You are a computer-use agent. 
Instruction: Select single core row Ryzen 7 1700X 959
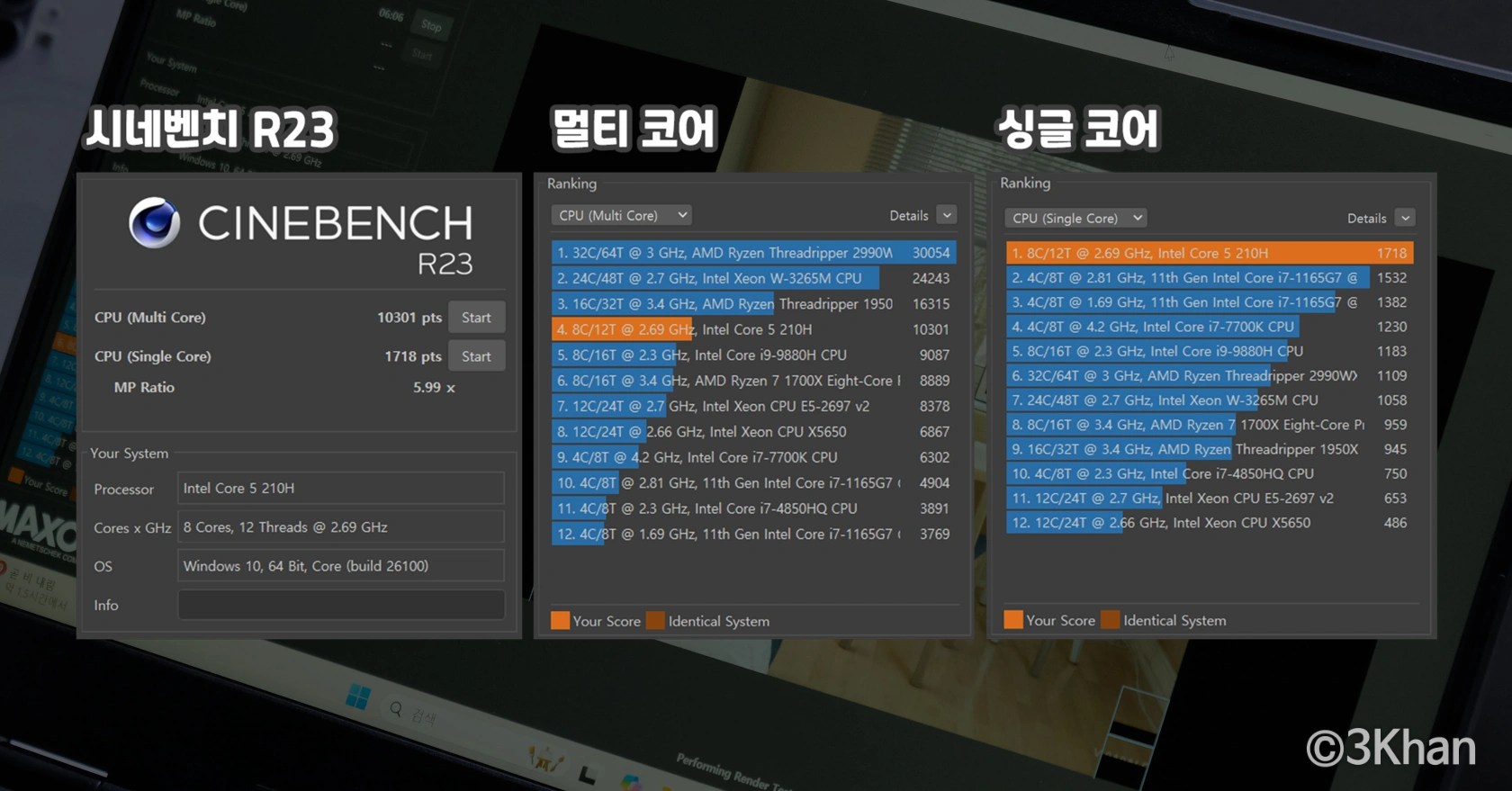1210,425
